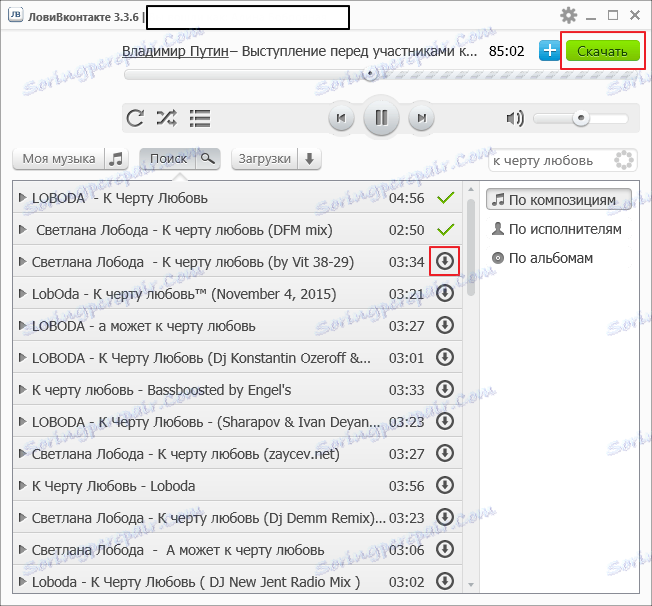Screen dimensions: 652x606
Task: Download the zaycev.net version
Action: [x=445, y=453]
